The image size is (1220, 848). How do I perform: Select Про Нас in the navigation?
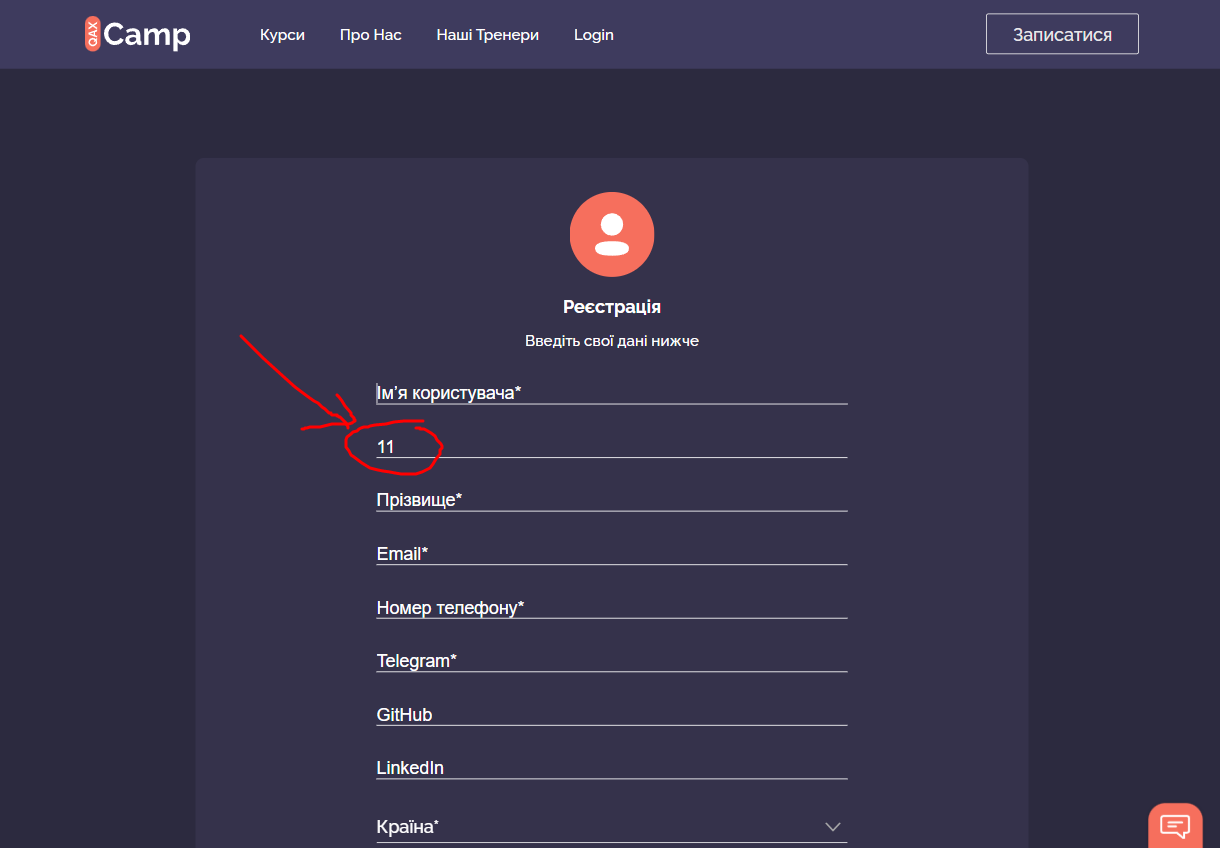click(370, 34)
